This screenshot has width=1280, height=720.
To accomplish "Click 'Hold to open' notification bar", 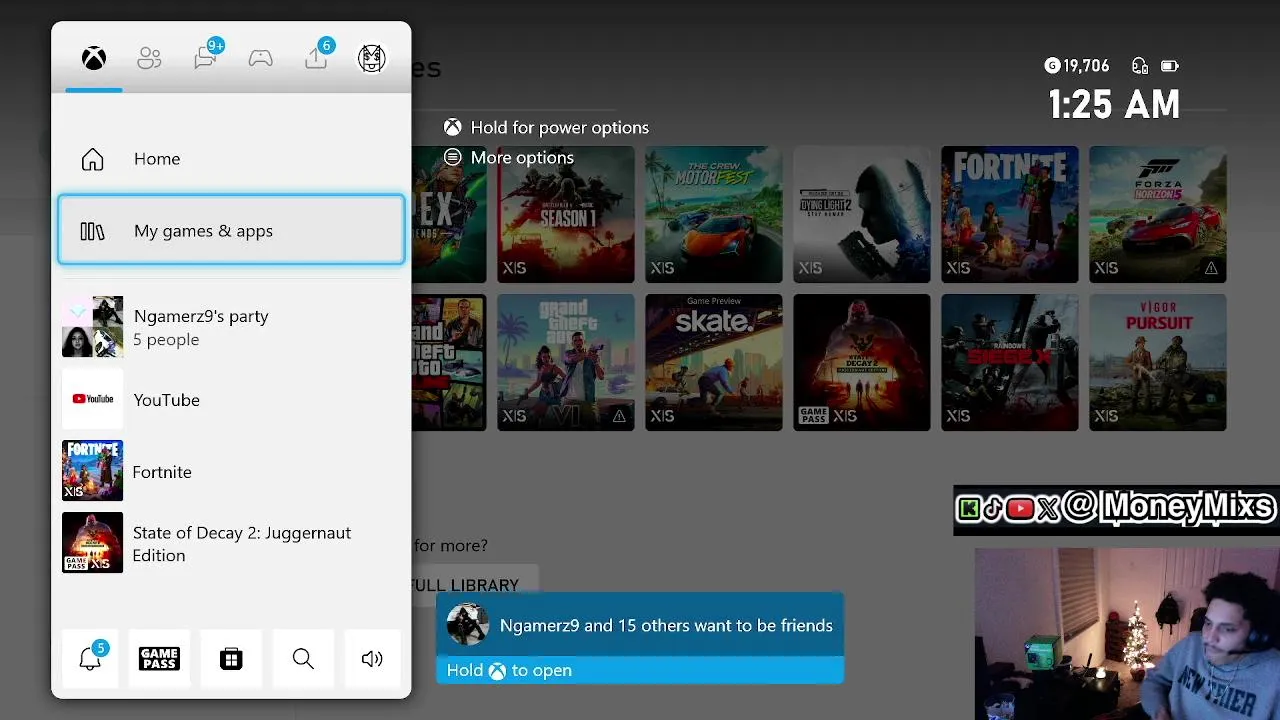I will pos(640,670).
